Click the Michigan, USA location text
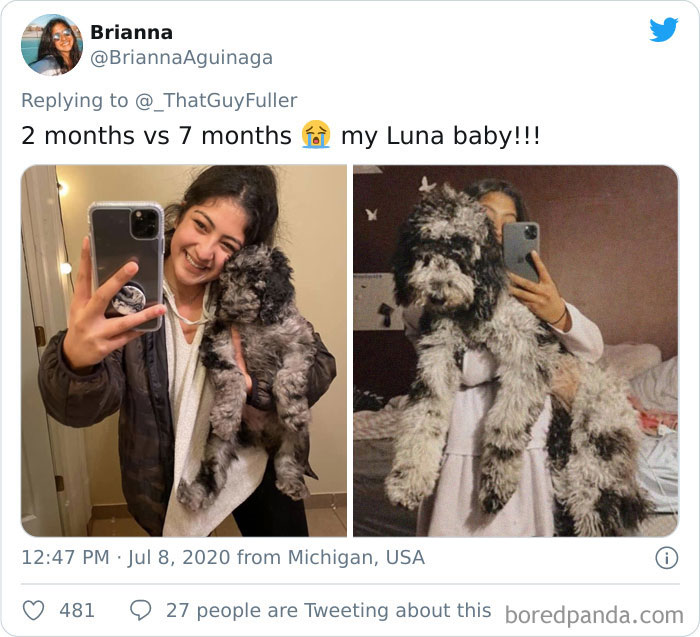The height and width of the screenshot is (637, 700). (356, 558)
